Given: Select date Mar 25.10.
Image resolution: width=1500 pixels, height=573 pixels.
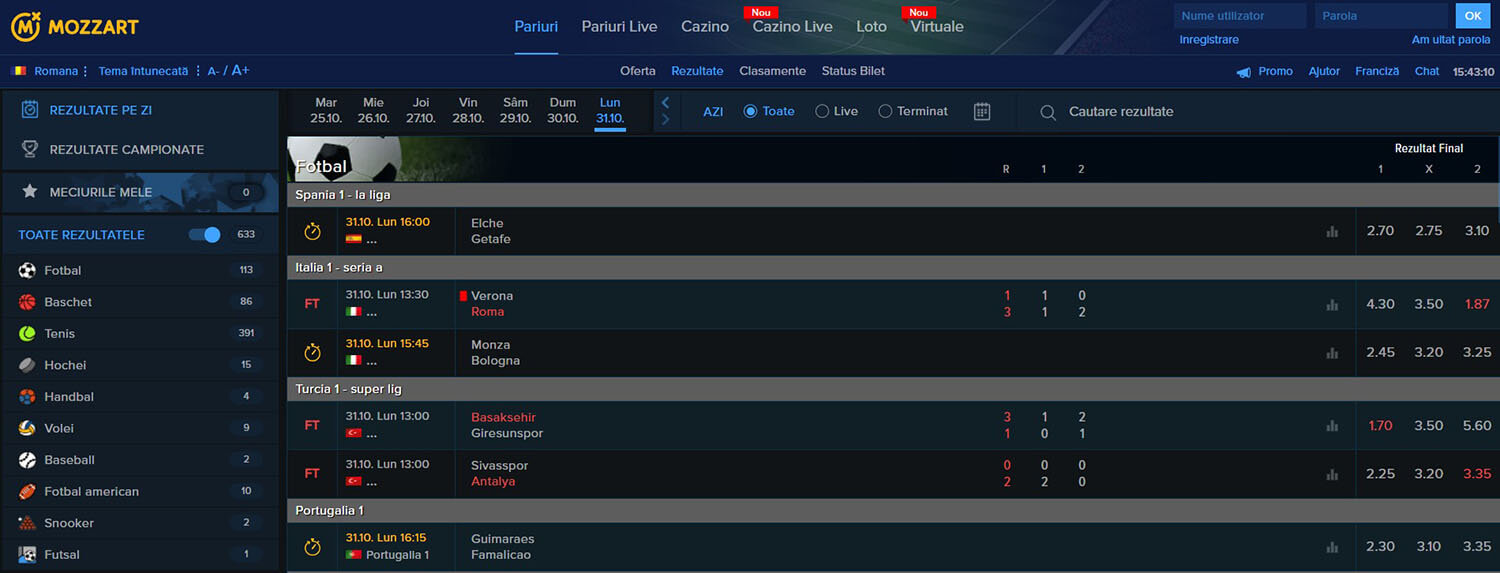Looking at the screenshot, I should tap(326, 110).
